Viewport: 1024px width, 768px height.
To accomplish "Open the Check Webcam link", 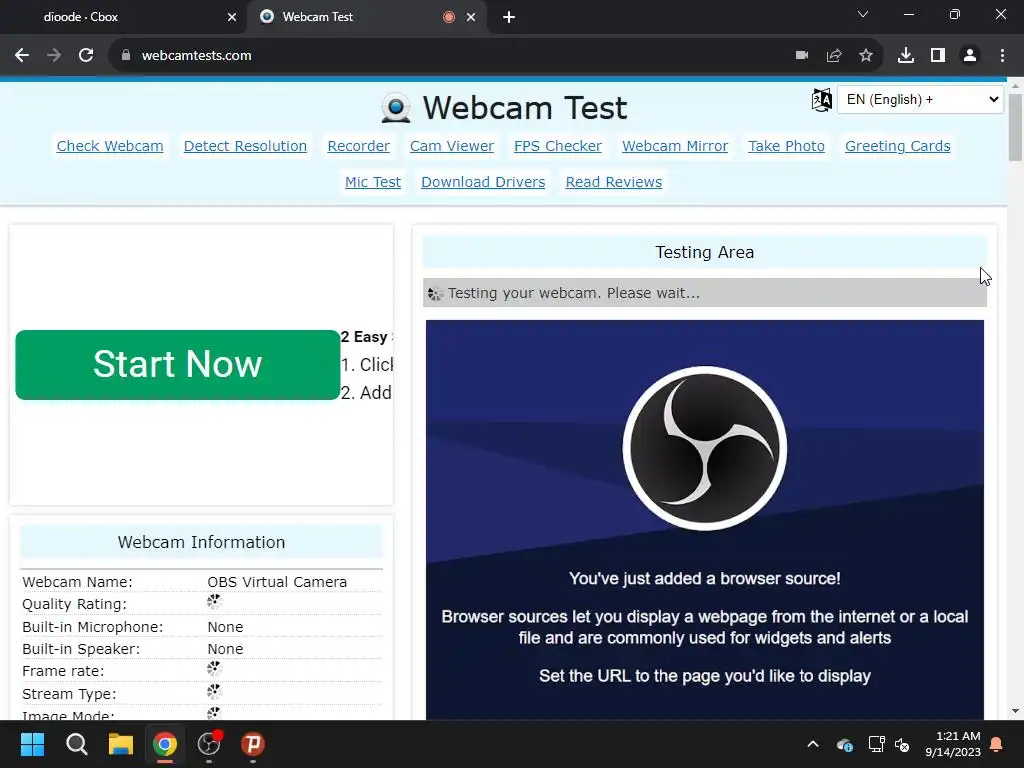I will 110,146.
